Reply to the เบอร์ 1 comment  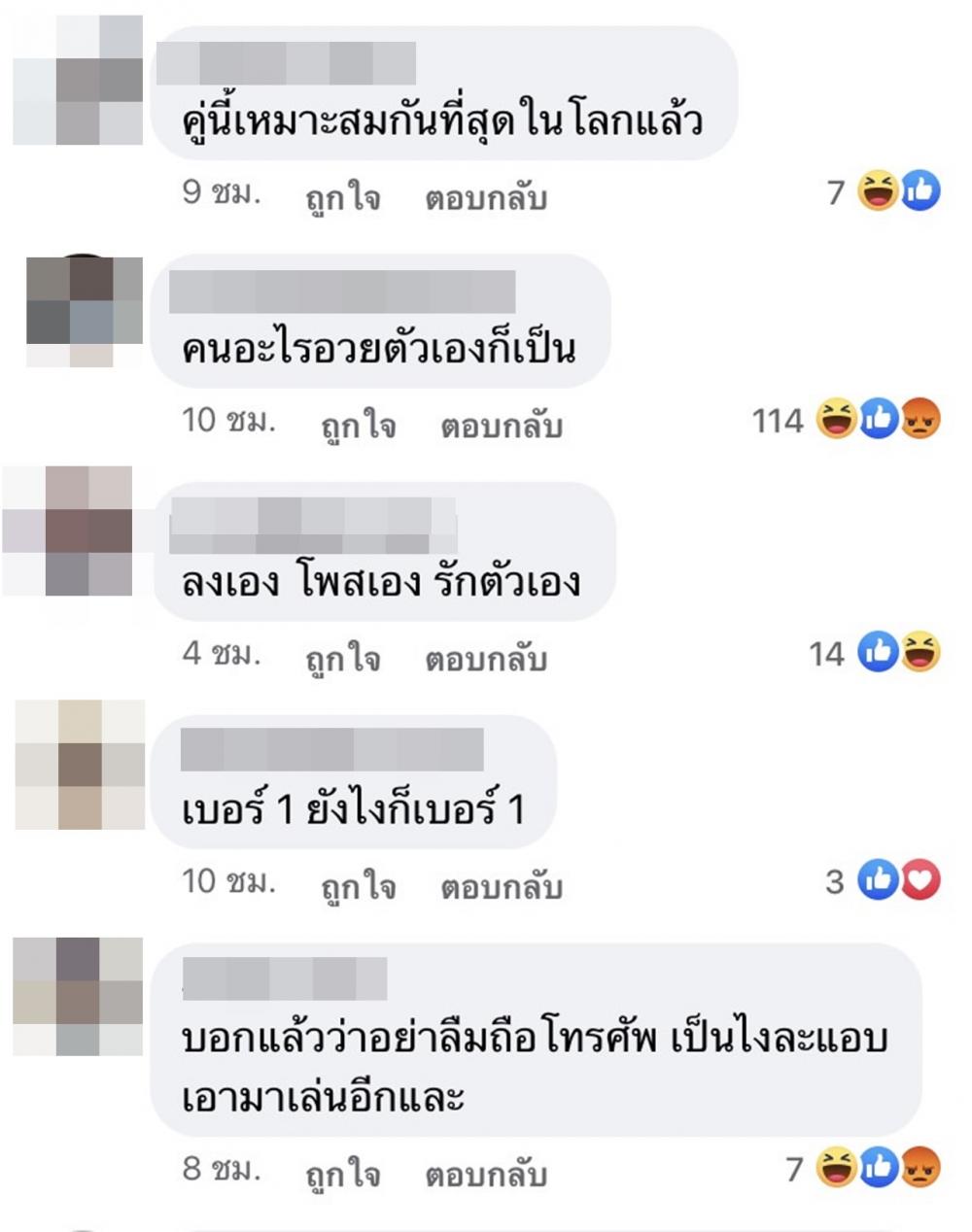coord(502,887)
